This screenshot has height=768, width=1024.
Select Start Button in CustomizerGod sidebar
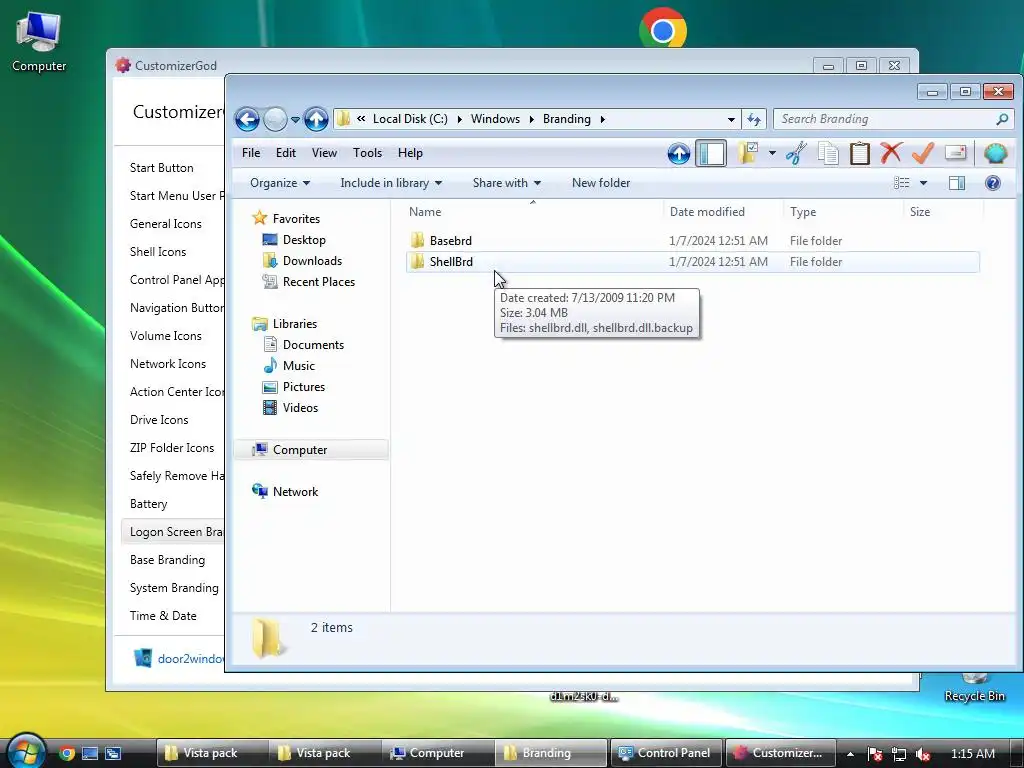pos(161,168)
